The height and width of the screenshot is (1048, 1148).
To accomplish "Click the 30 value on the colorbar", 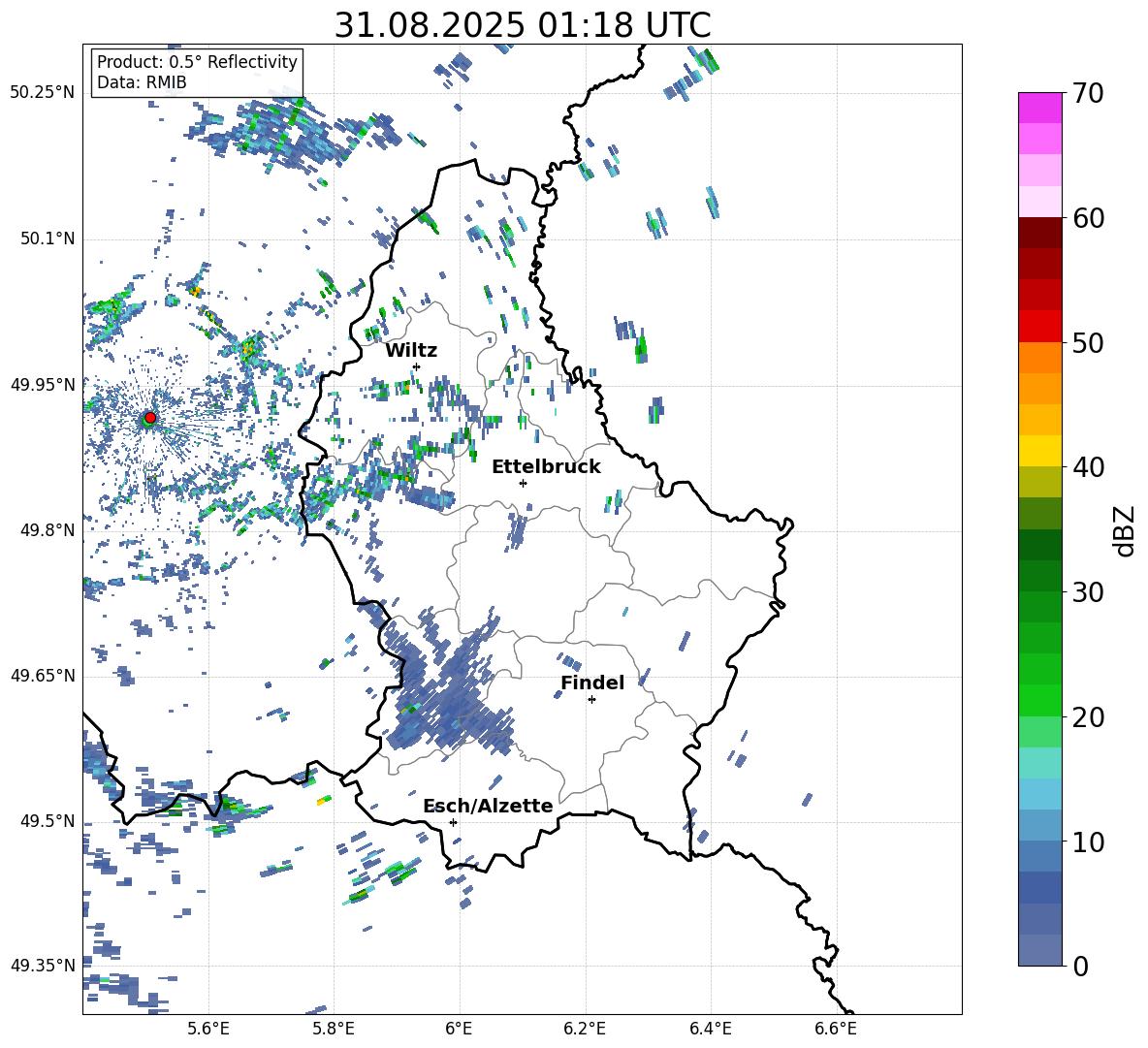I will [1088, 592].
